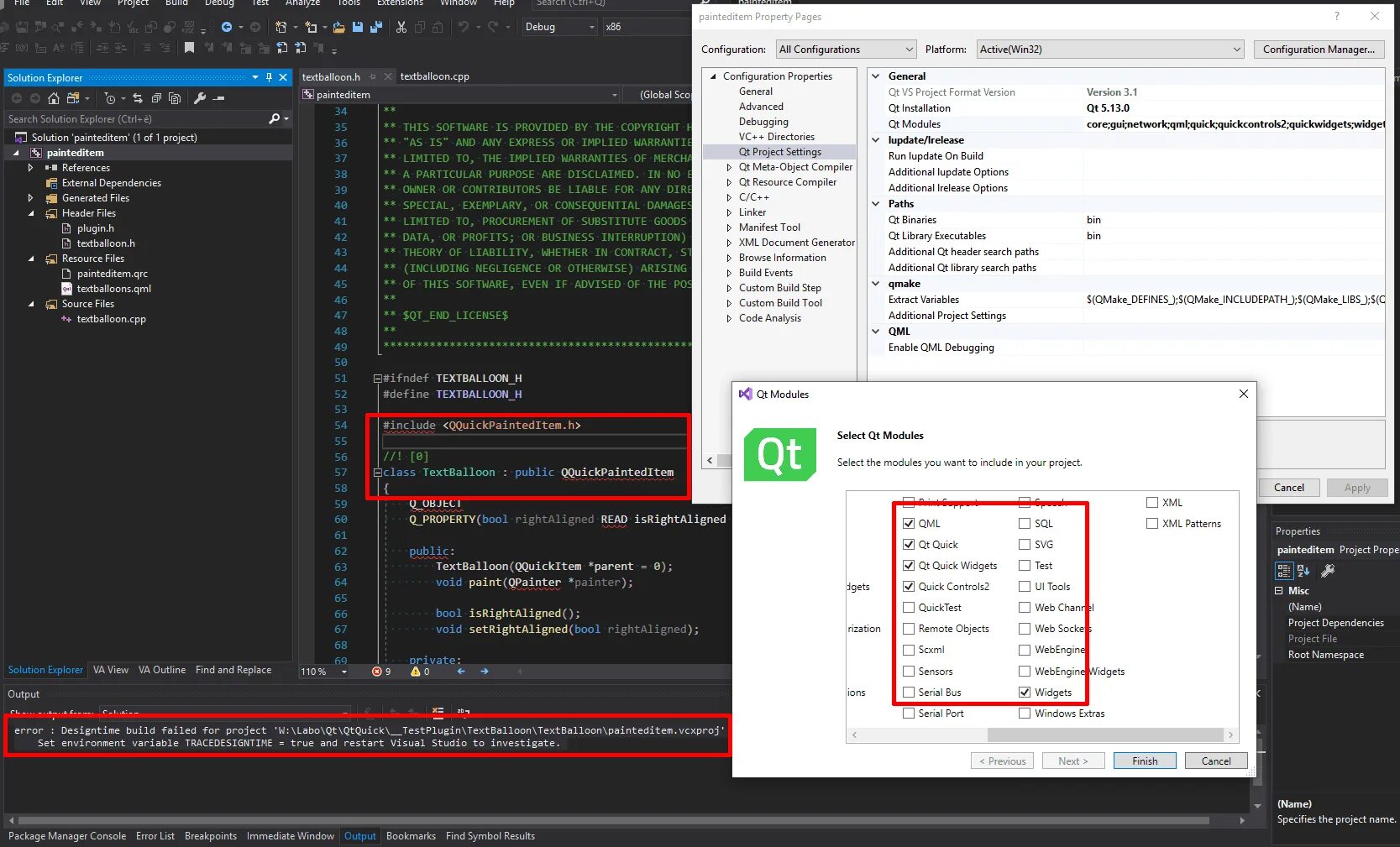Open the Debug solution configuration dropdown
The image size is (1400, 847).
pyautogui.click(x=559, y=27)
